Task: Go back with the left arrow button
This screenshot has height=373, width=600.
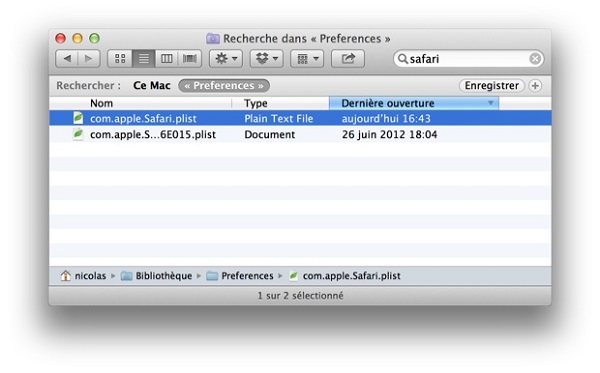Action: [67, 59]
